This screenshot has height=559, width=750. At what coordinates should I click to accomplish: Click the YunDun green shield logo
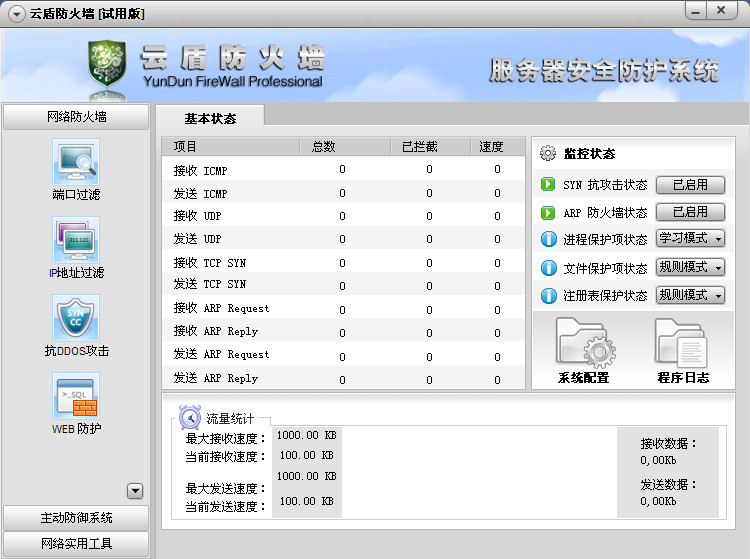click(x=107, y=64)
